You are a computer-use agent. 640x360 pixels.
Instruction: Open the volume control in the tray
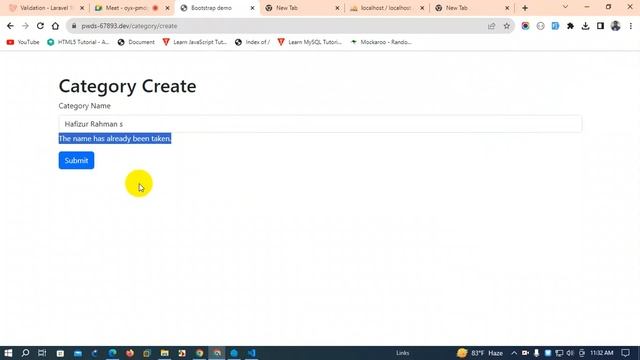click(570, 353)
